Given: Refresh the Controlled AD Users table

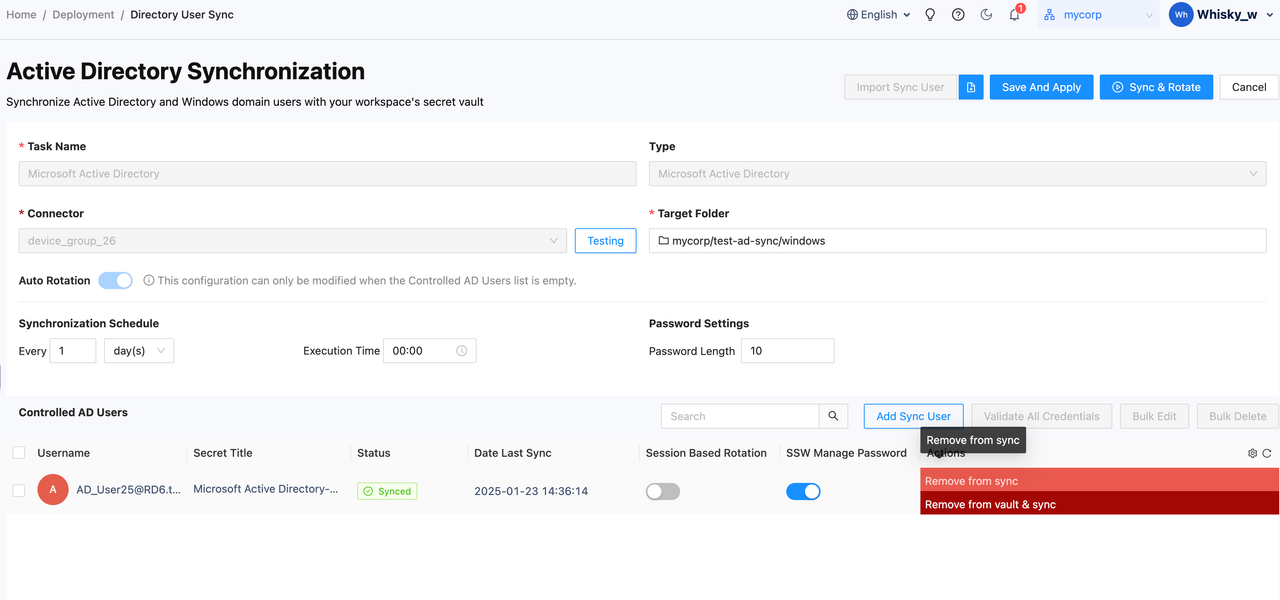Looking at the screenshot, I should coord(1267,453).
